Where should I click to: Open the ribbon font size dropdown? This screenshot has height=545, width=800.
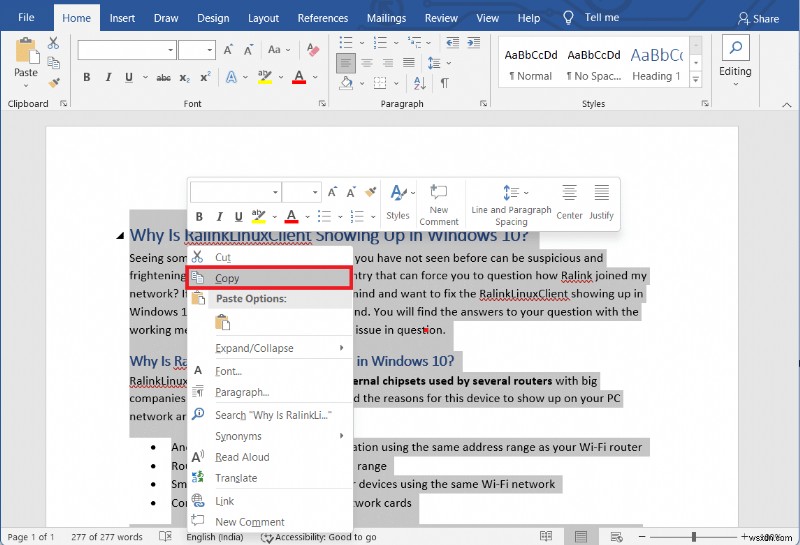210,50
